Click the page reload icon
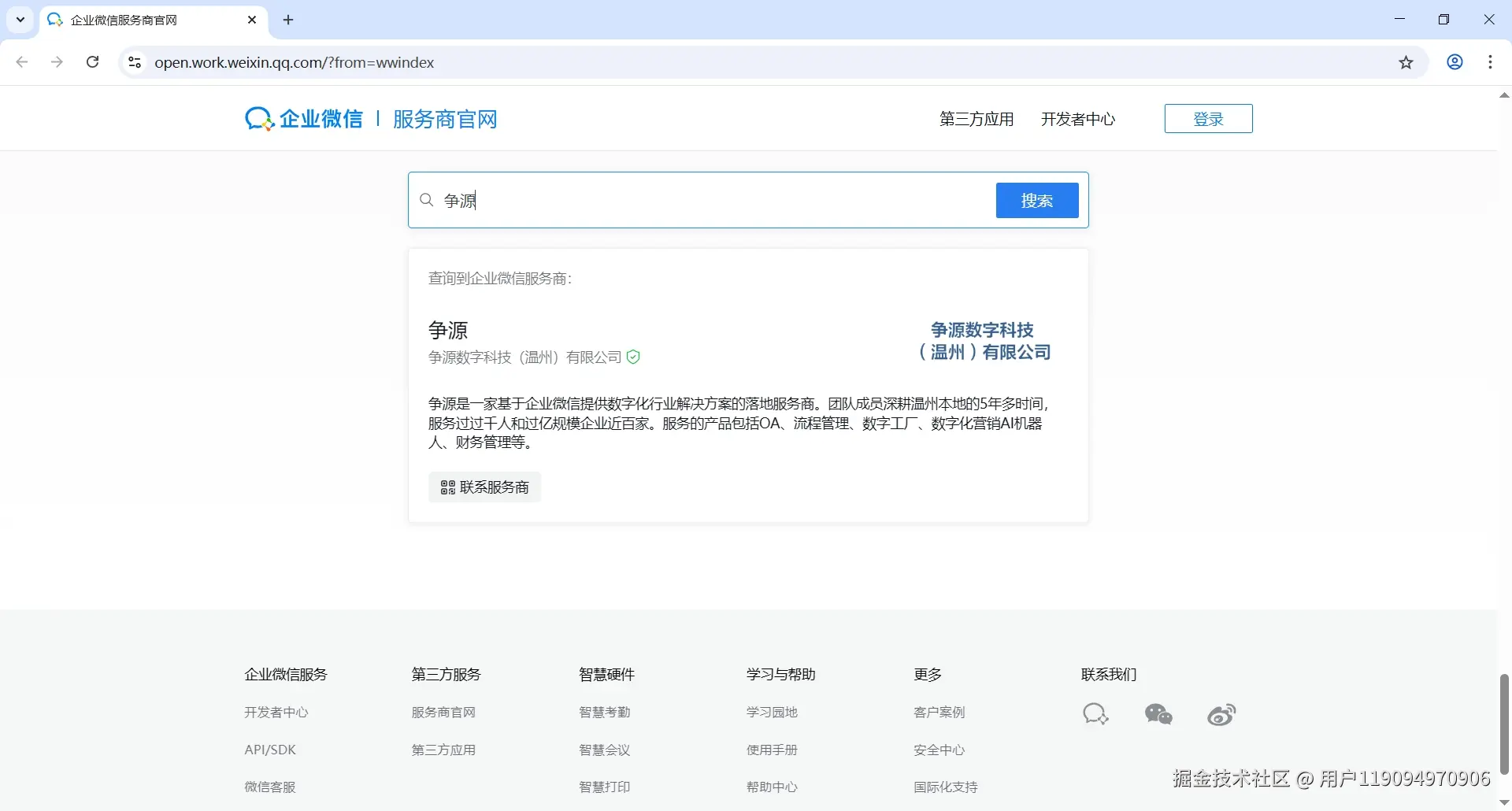 [92, 61]
